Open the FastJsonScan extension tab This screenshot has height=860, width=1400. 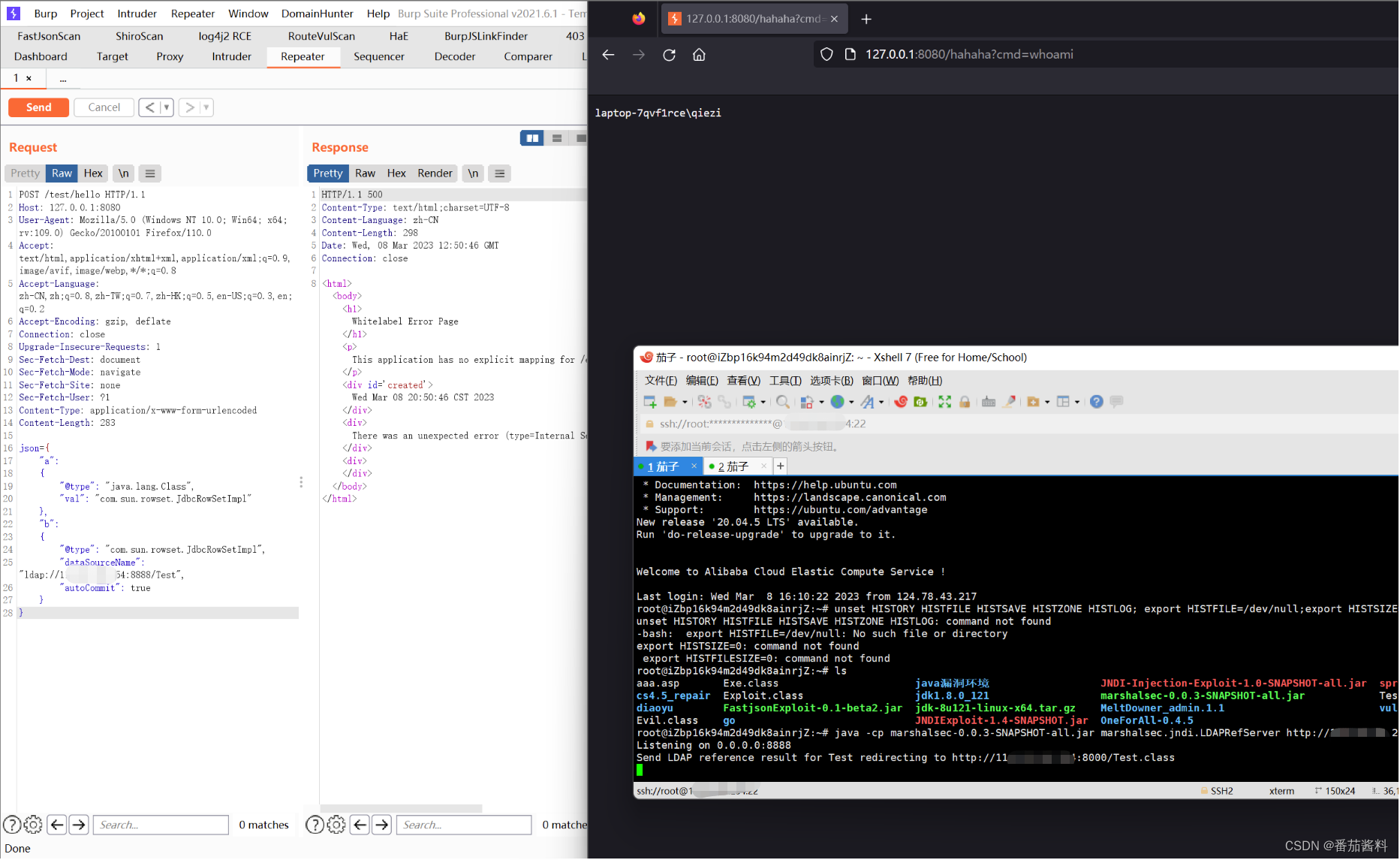[49, 36]
